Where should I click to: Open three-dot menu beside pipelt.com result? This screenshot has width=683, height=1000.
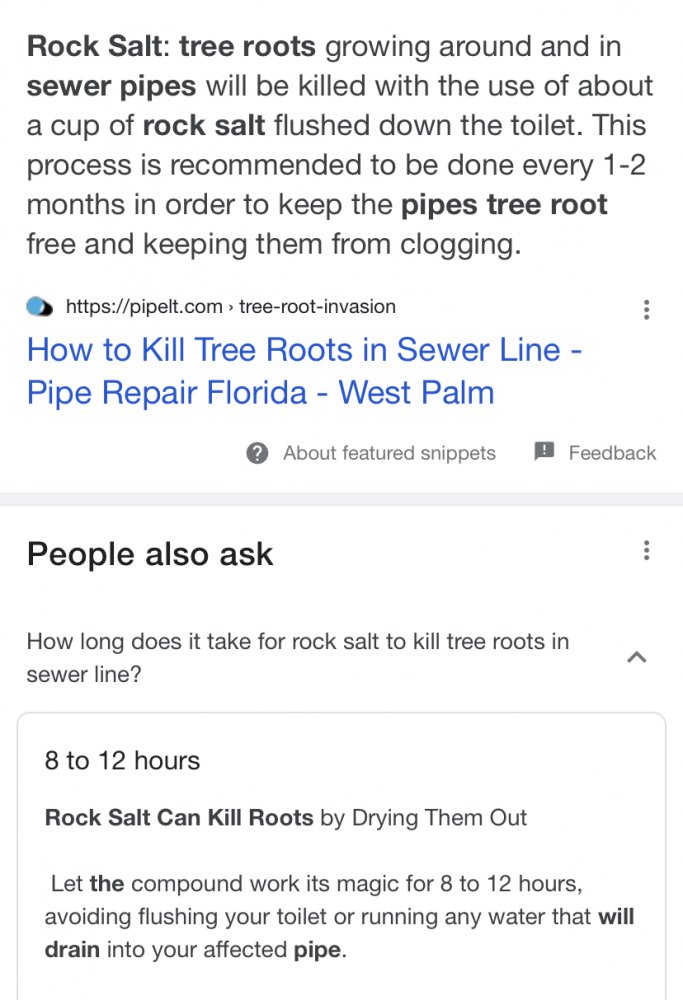647,310
